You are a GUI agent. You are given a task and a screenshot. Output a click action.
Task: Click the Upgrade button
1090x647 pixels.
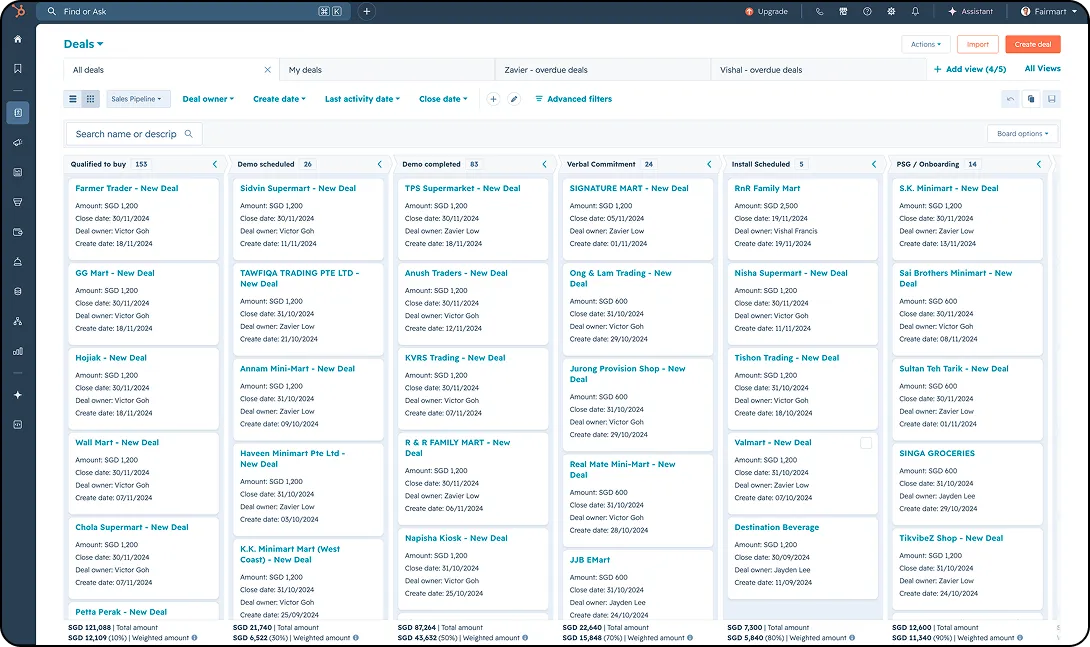click(766, 11)
